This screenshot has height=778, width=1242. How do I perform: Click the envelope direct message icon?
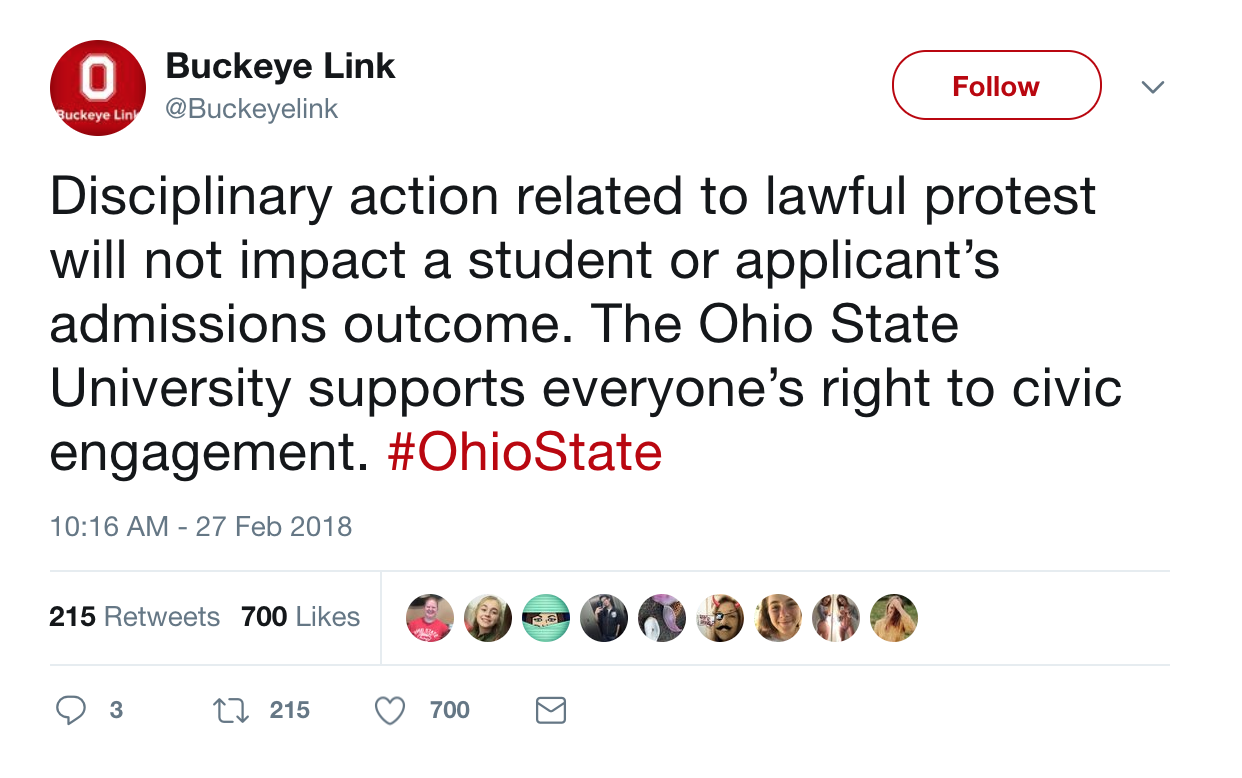[x=551, y=710]
